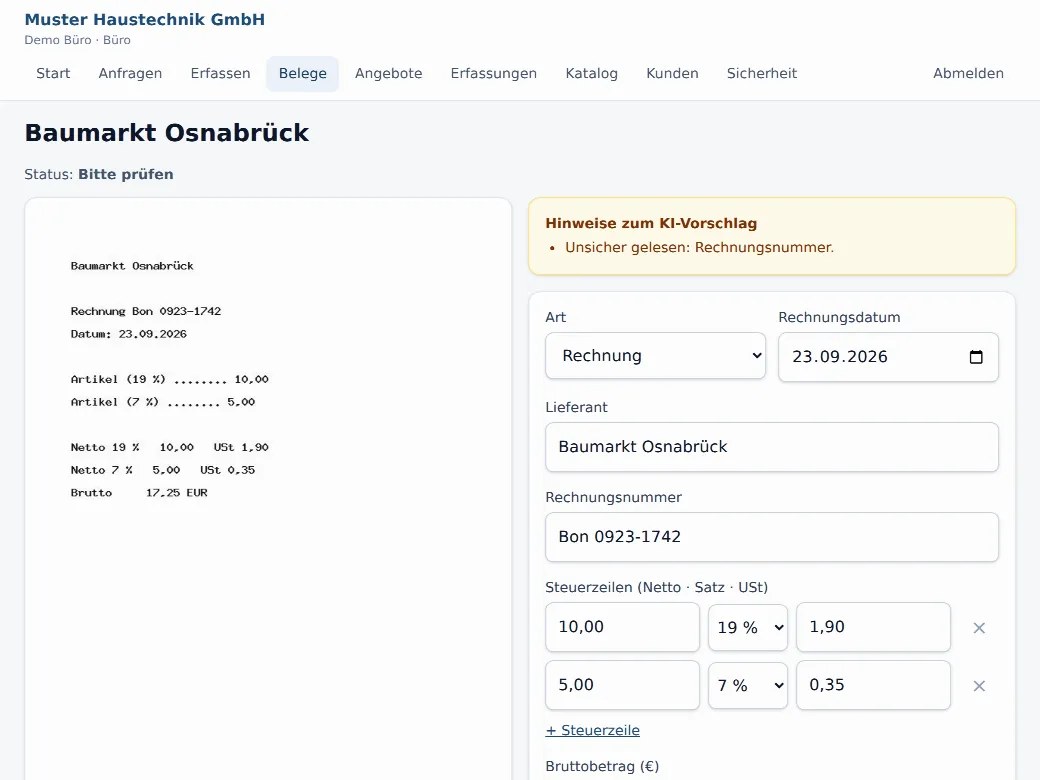Viewport: 1040px width, 780px height.
Task: Click the 'Bitte prüfen' status text
Action: (x=126, y=174)
